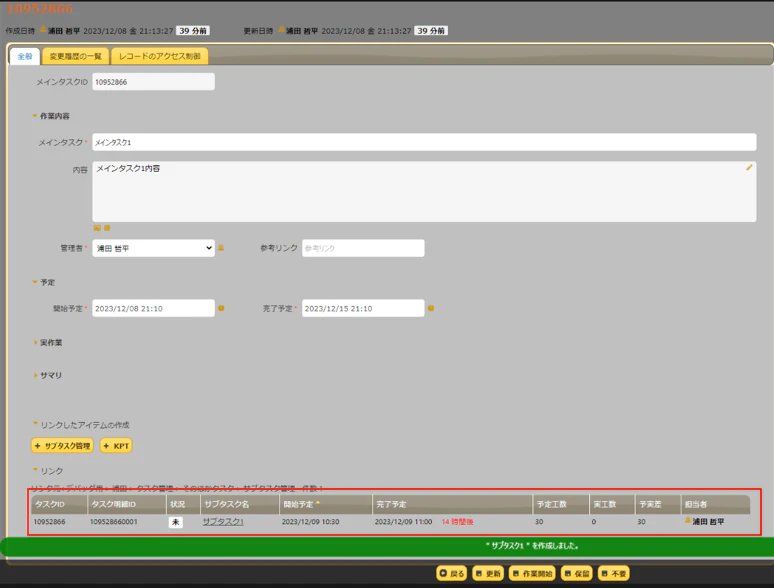Open the レコードのアクセス制御 tab
The height and width of the screenshot is (588, 774).
tap(159, 56)
